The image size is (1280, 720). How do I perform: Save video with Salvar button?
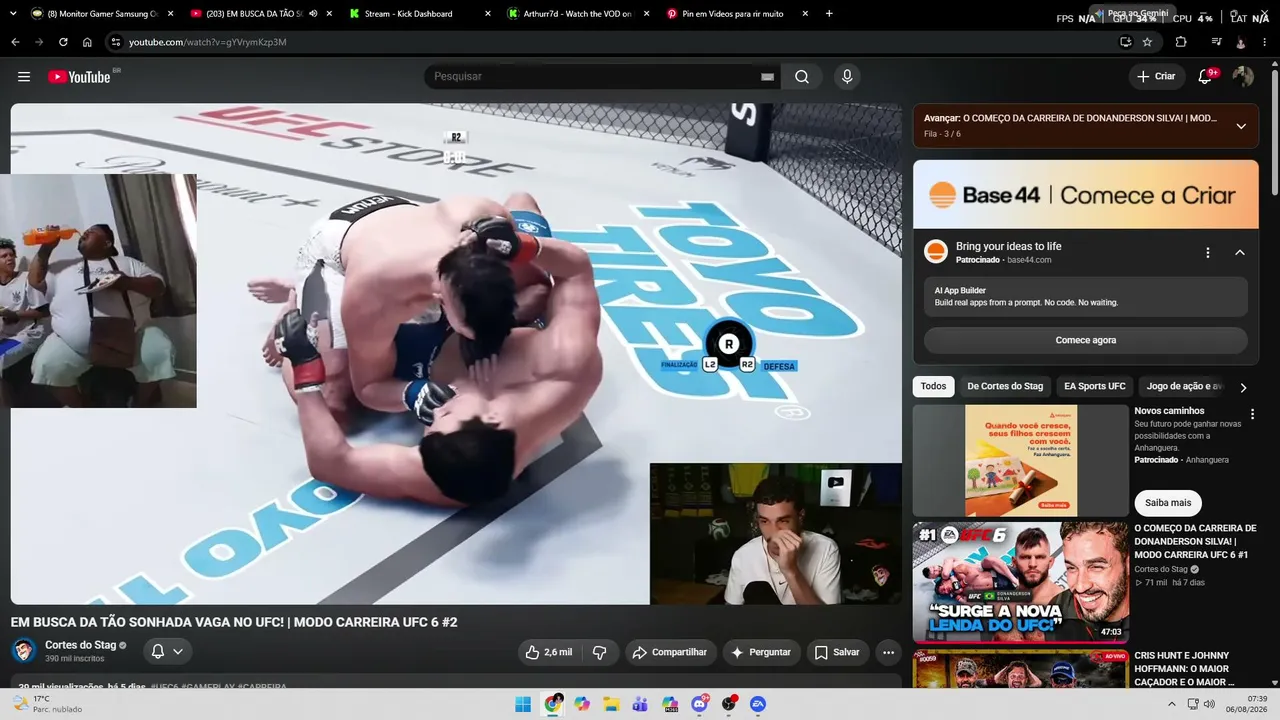click(x=837, y=652)
